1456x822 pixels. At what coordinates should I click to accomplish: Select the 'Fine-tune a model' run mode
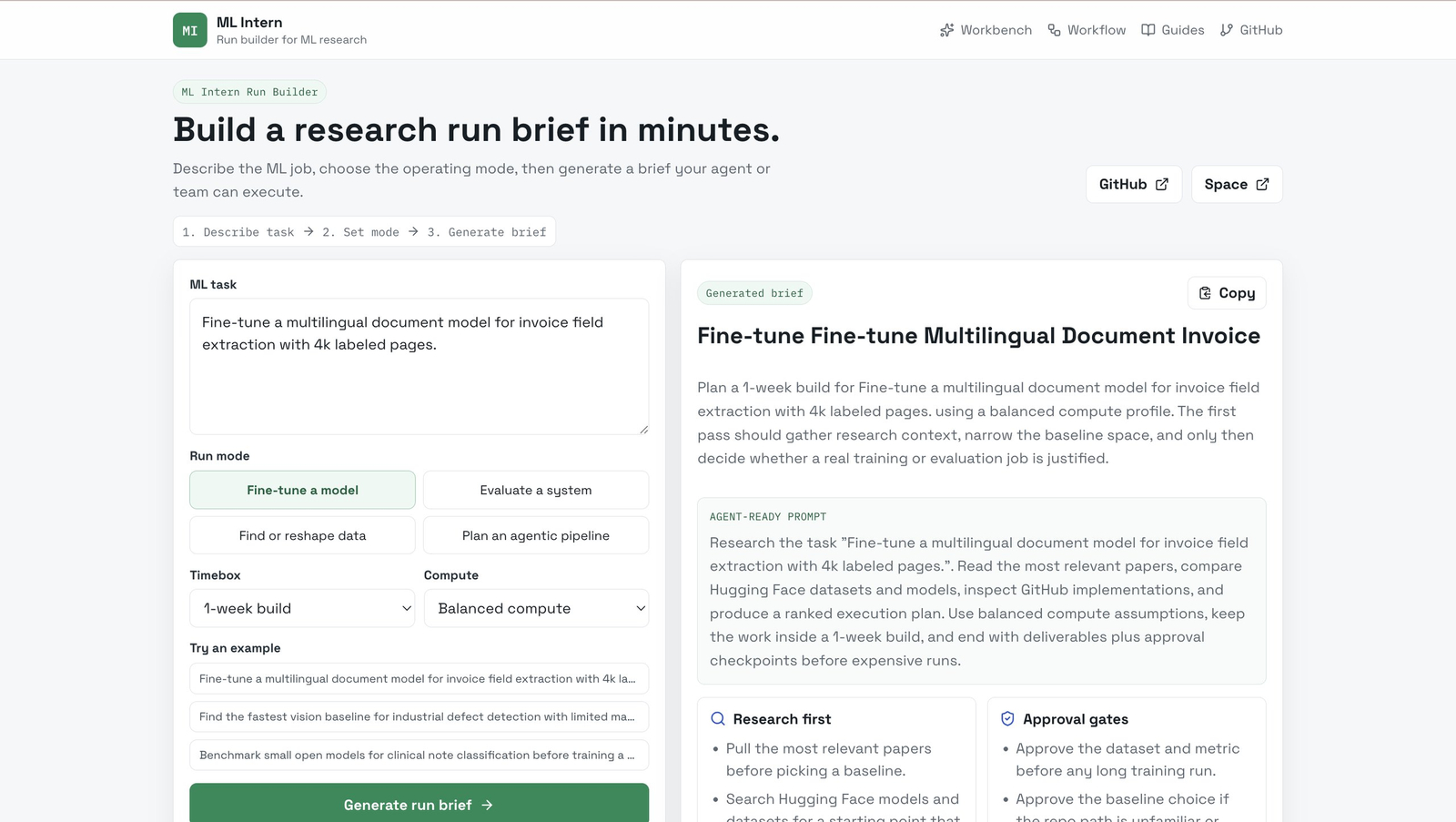pyautogui.click(x=302, y=490)
